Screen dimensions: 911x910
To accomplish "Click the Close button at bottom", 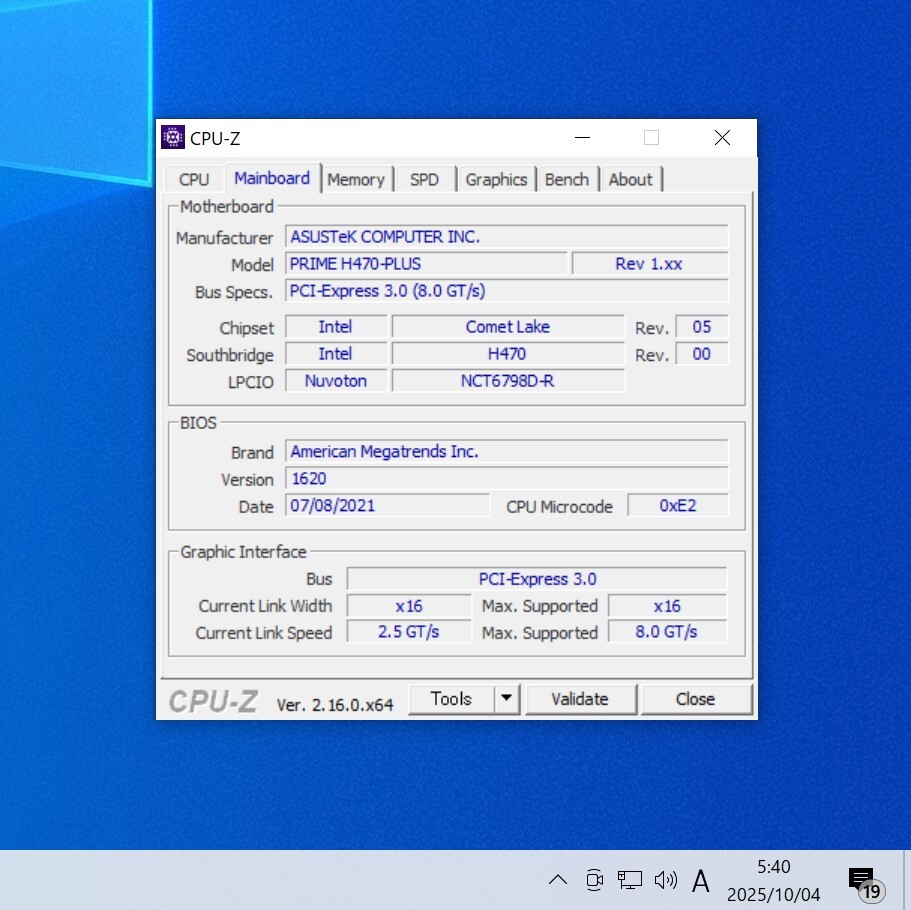I will [x=695, y=699].
